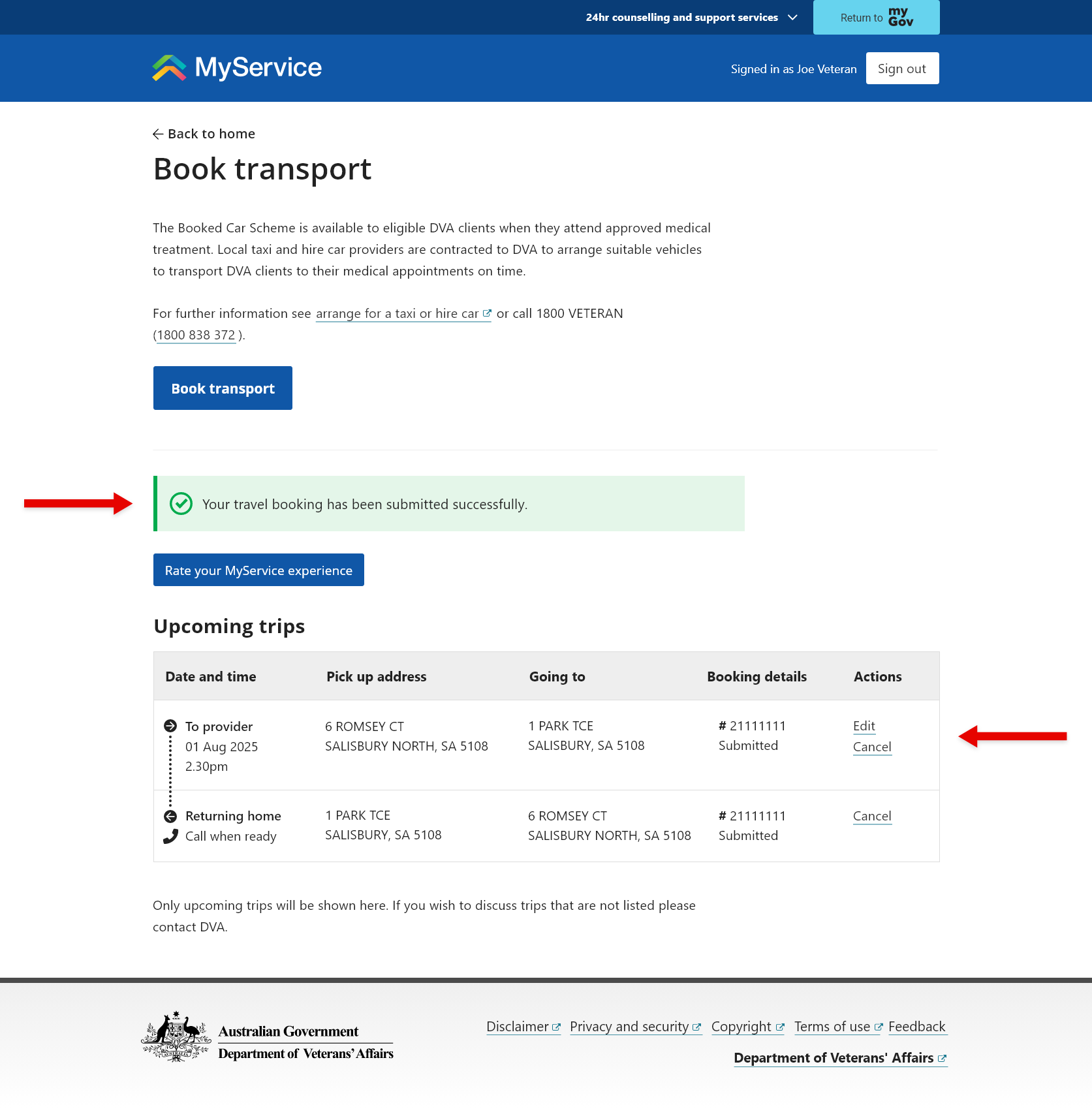Click the Returning home arrow icon
This screenshot has width=1092, height=1120.
(170, 816)
